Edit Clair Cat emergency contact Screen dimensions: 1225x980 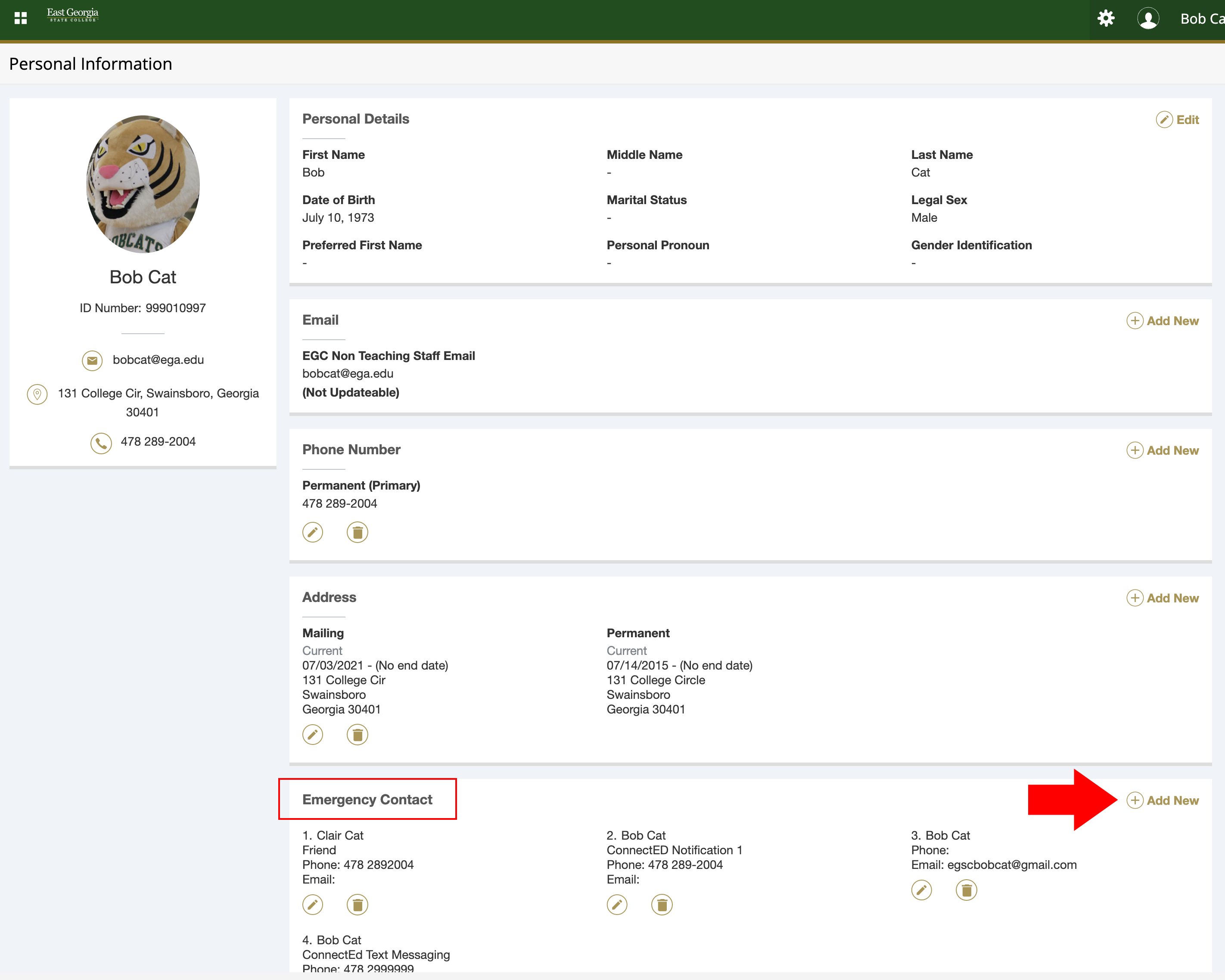tap(313, 905)
